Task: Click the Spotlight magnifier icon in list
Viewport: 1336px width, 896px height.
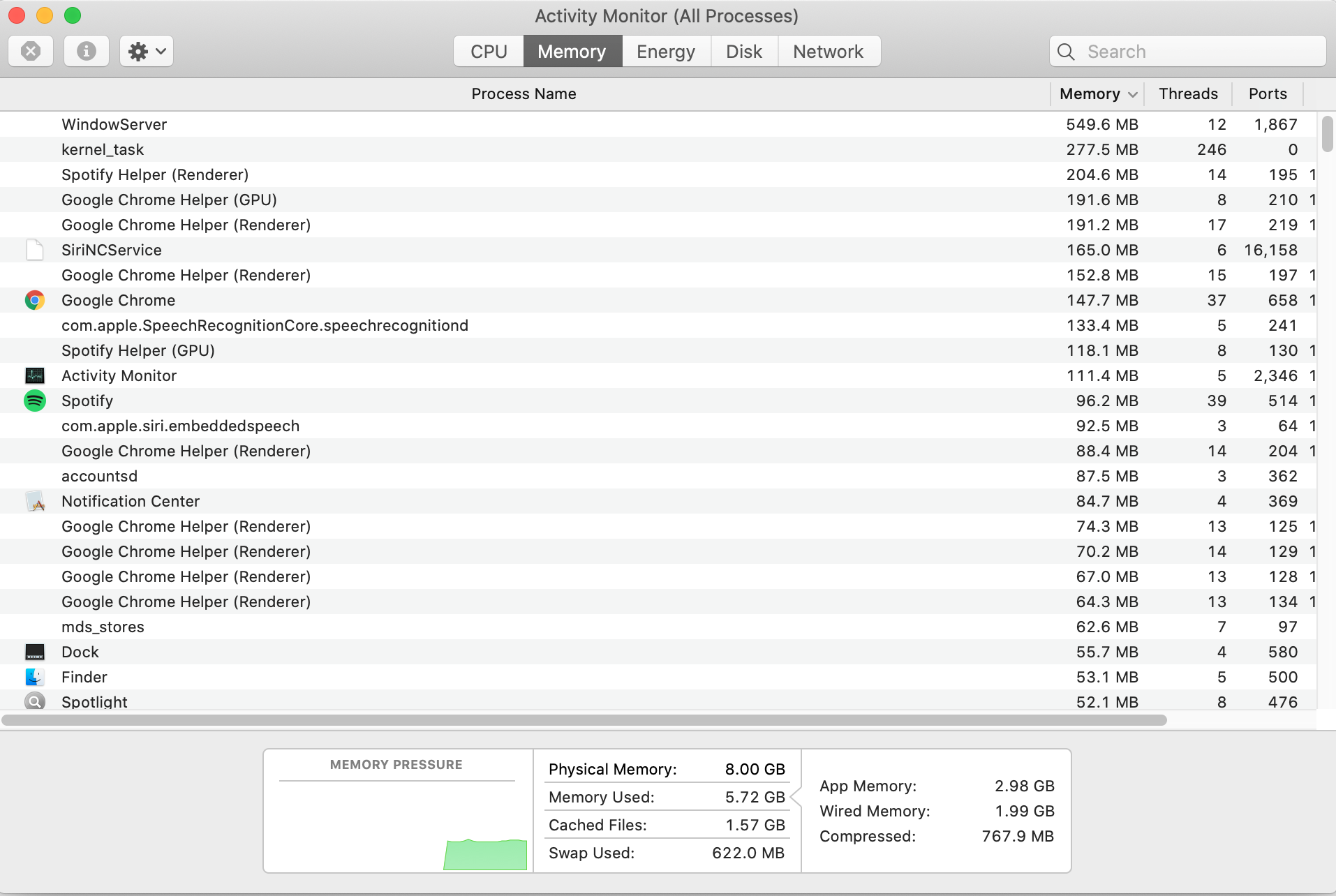Action: click(35, 701)
